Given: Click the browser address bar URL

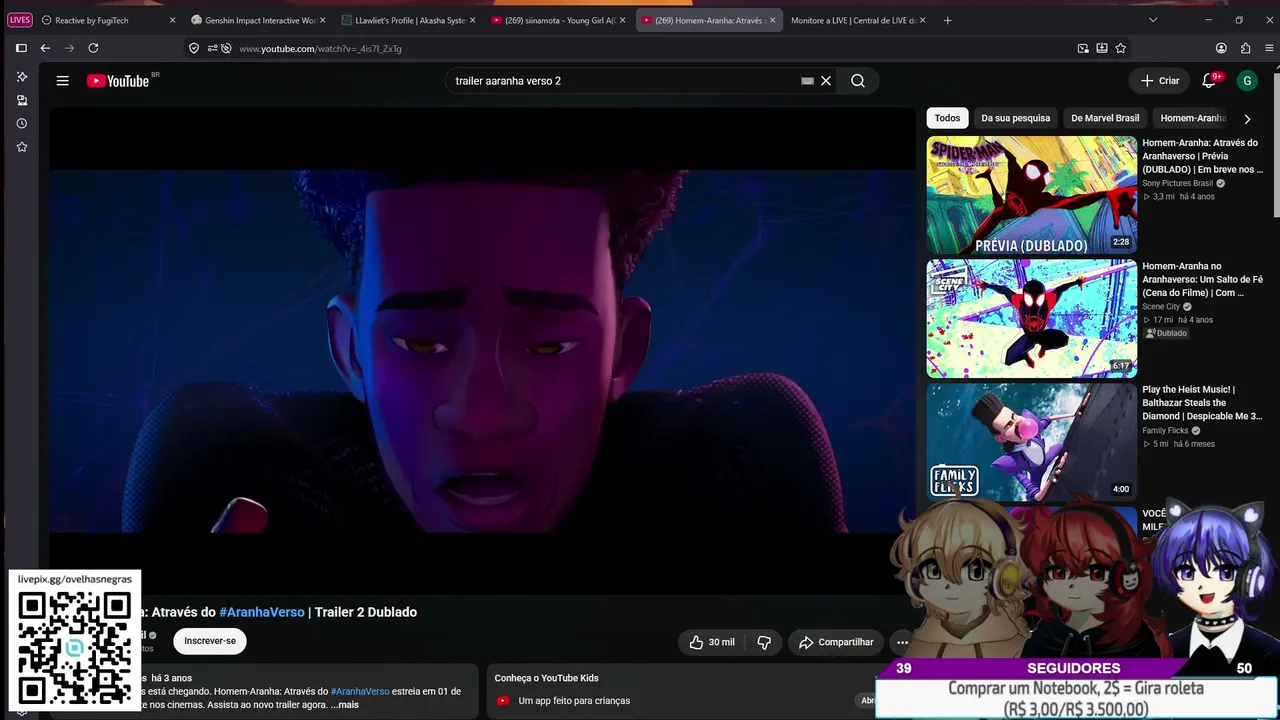Looking at the screenshot, I should 320,48.
